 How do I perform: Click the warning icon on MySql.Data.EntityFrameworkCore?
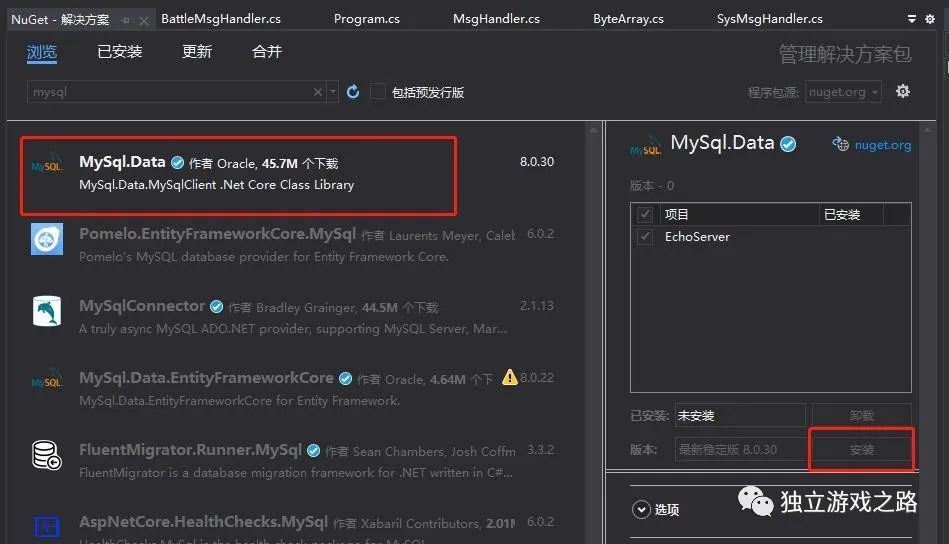pyautogui.click(x=510, y=377)
